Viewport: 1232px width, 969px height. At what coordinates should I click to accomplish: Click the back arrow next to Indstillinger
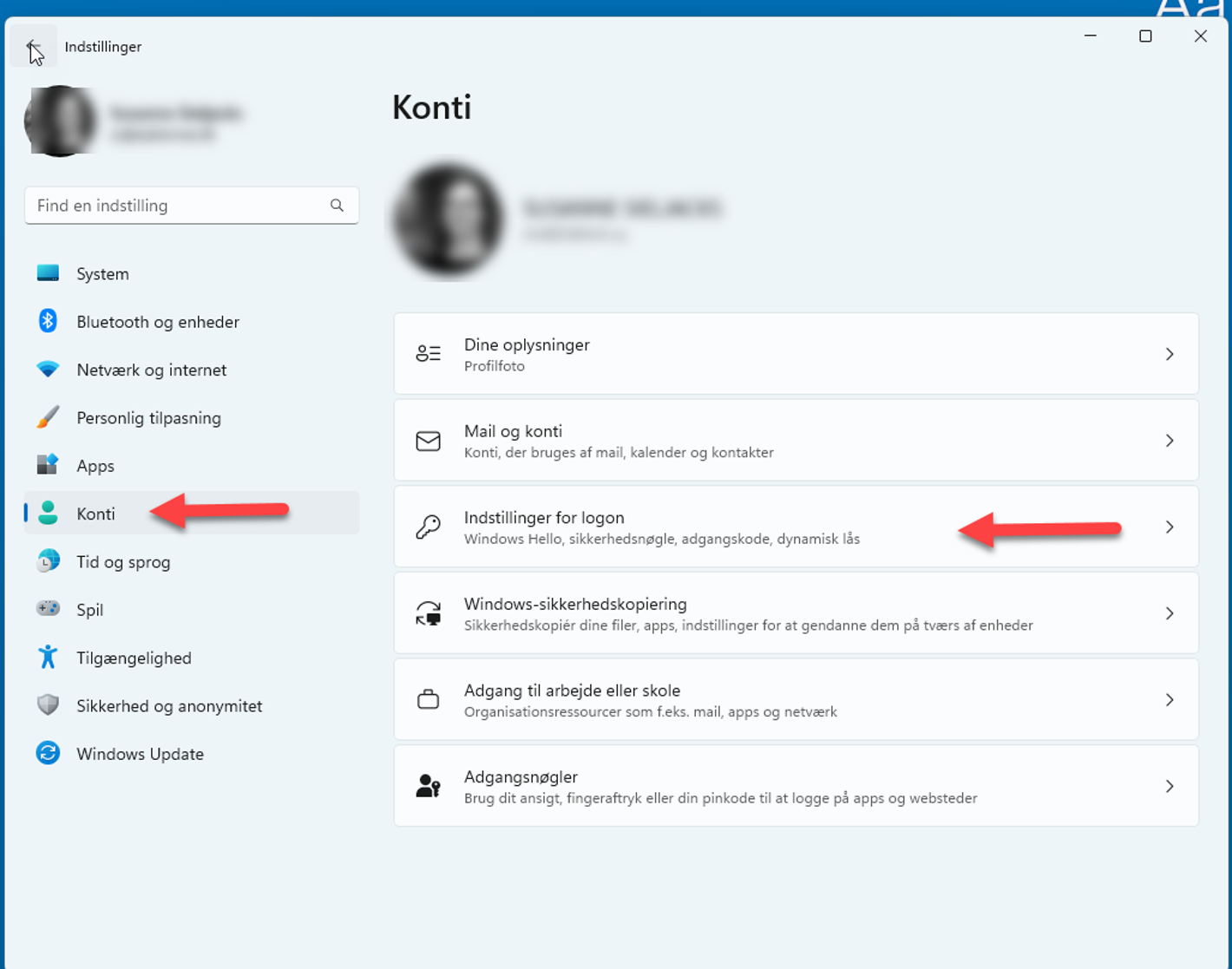(x=33, y=46)
